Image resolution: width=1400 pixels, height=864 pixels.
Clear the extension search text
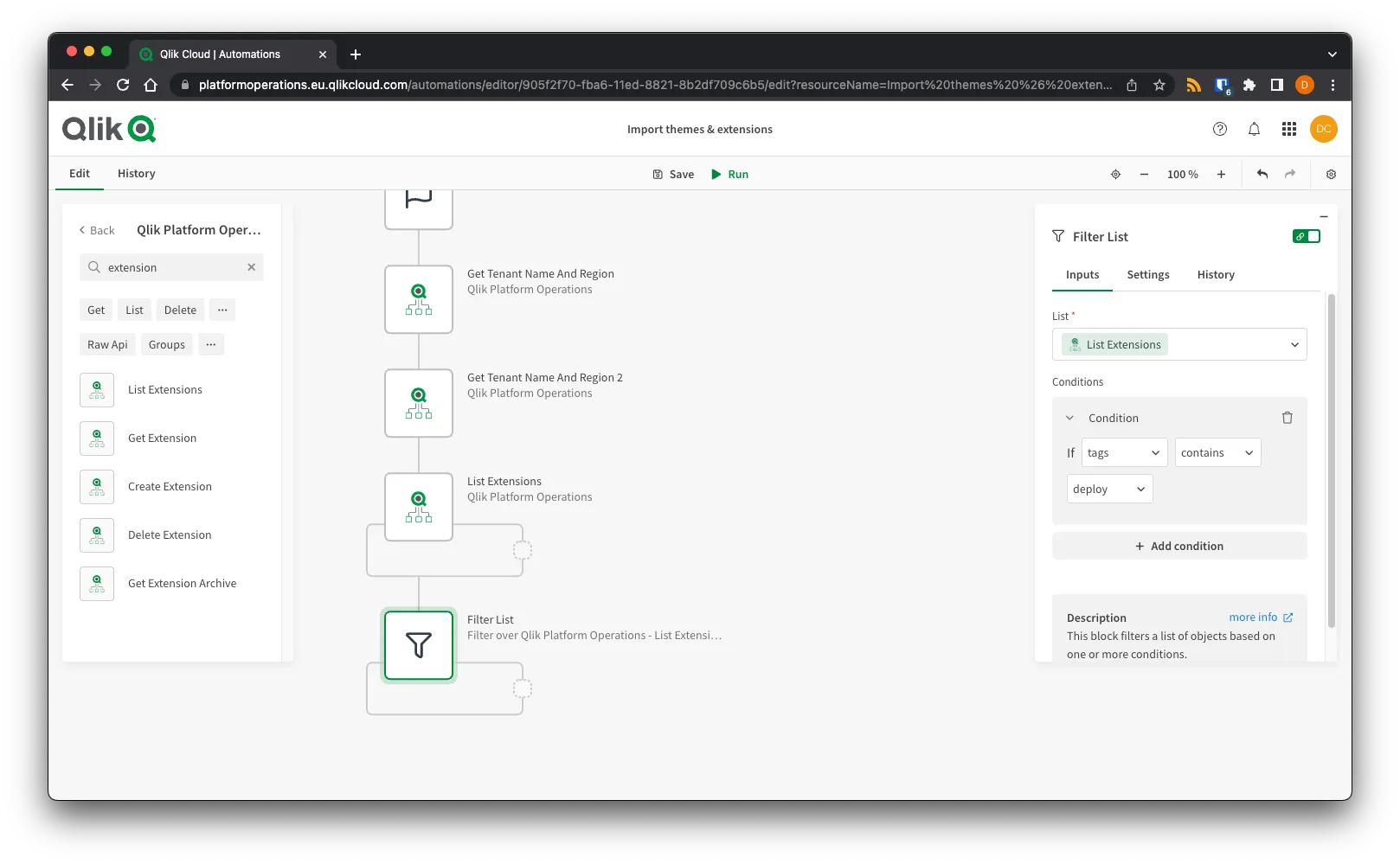(x=251, y=267)
